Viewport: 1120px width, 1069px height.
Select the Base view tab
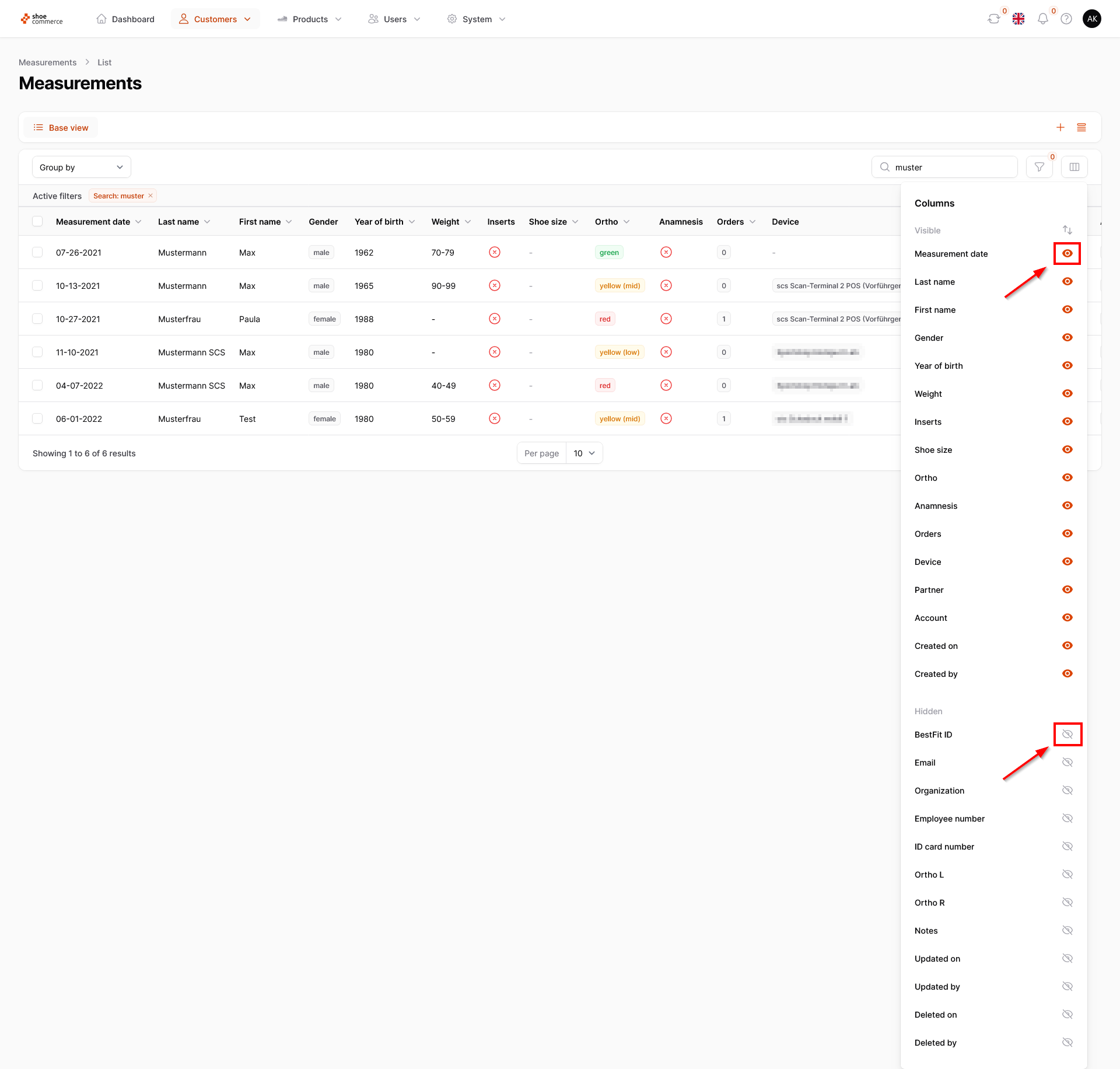[61, 128]
